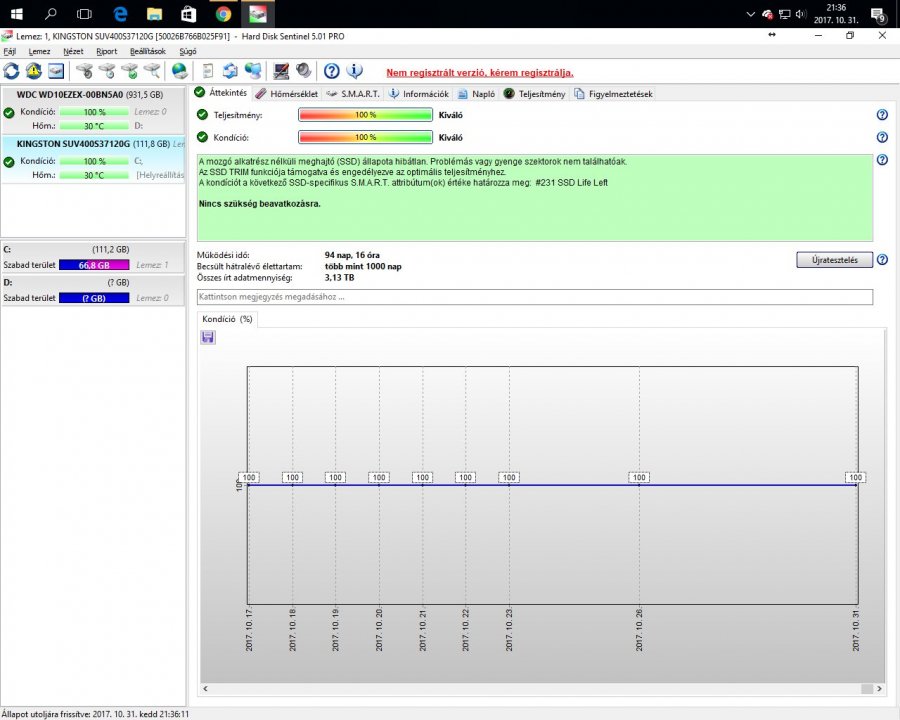Open Google Chrome from the taskbar
Screen dimensions: 900x720
(223, 14)
